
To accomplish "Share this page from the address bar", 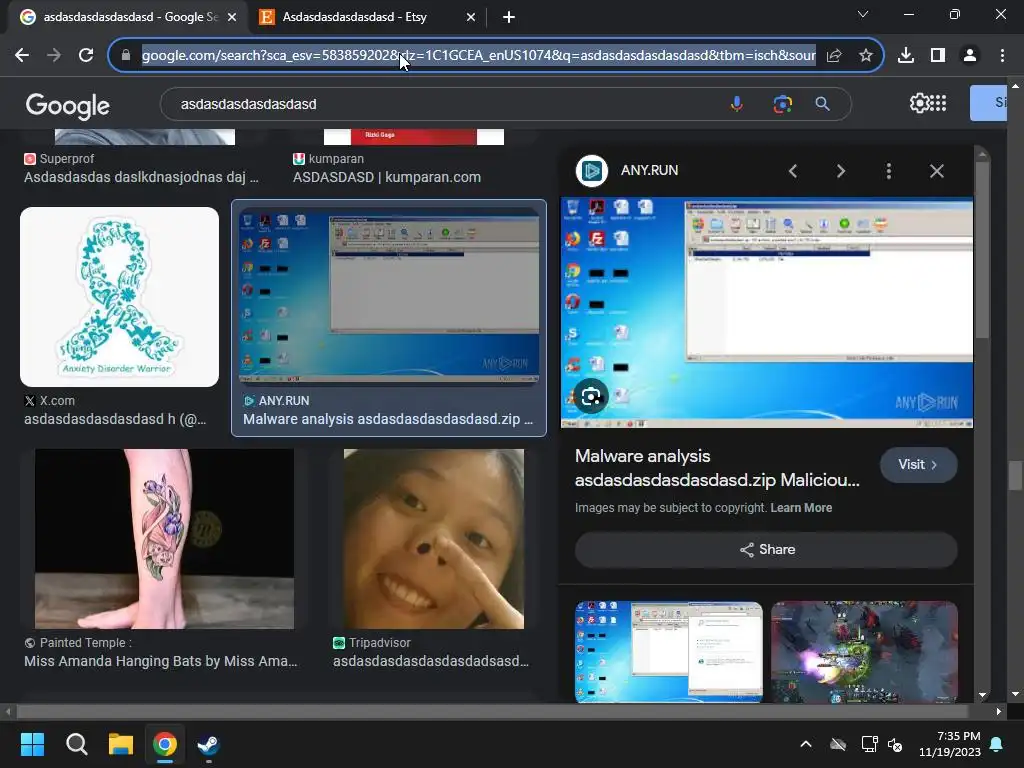I will [834, 56].
